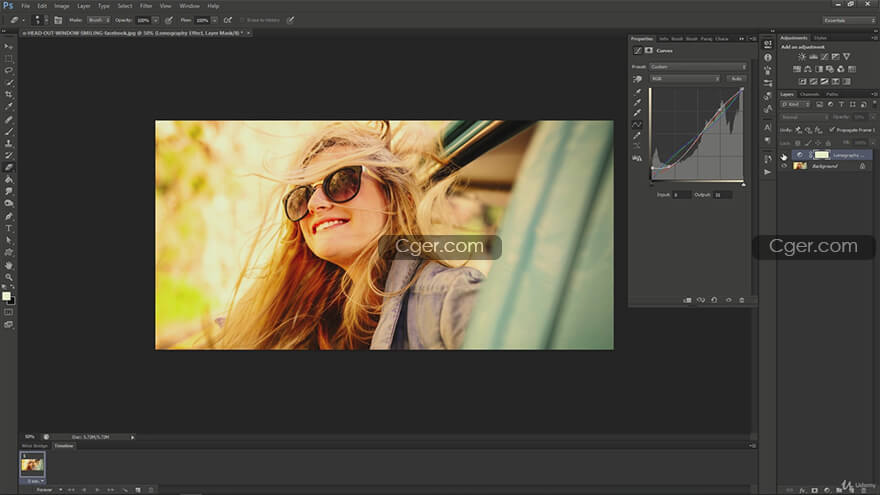Select the Rectangular Marquee tool
Viewport: 880px width, 495px height.
(8, 59)
